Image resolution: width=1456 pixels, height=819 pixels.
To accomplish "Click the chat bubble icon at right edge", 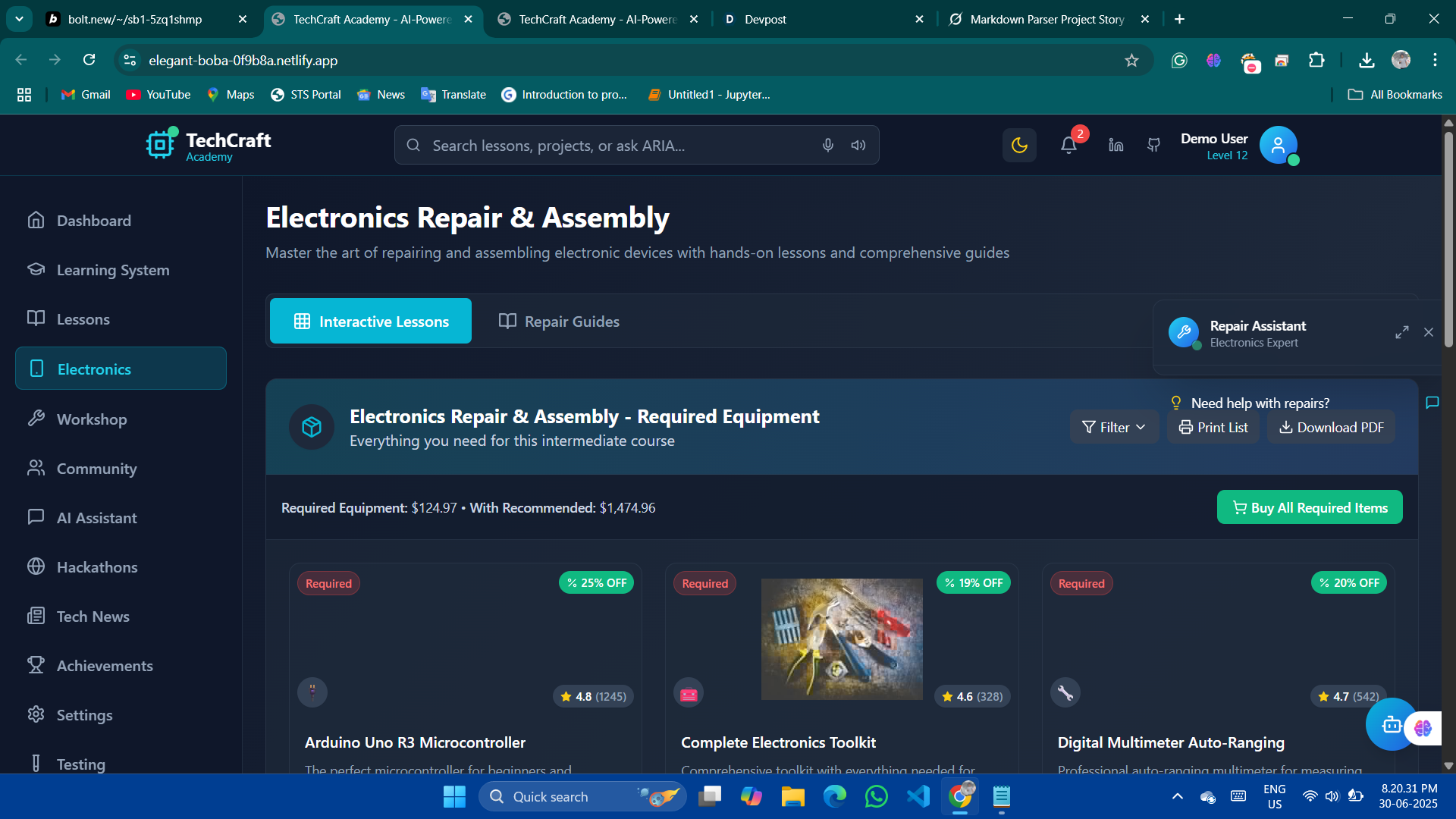I will tap(1432, 403).
